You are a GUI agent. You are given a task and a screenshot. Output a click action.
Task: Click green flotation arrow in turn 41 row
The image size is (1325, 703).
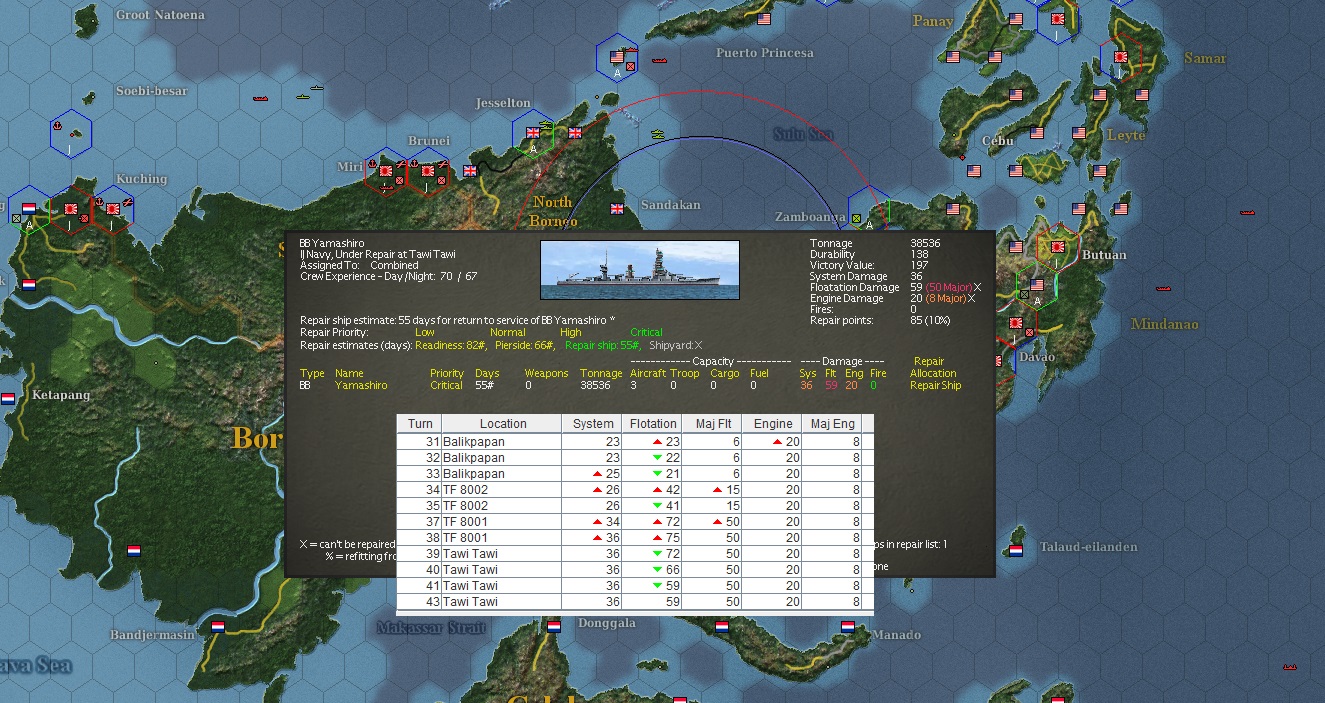click(x=657, y=585)
